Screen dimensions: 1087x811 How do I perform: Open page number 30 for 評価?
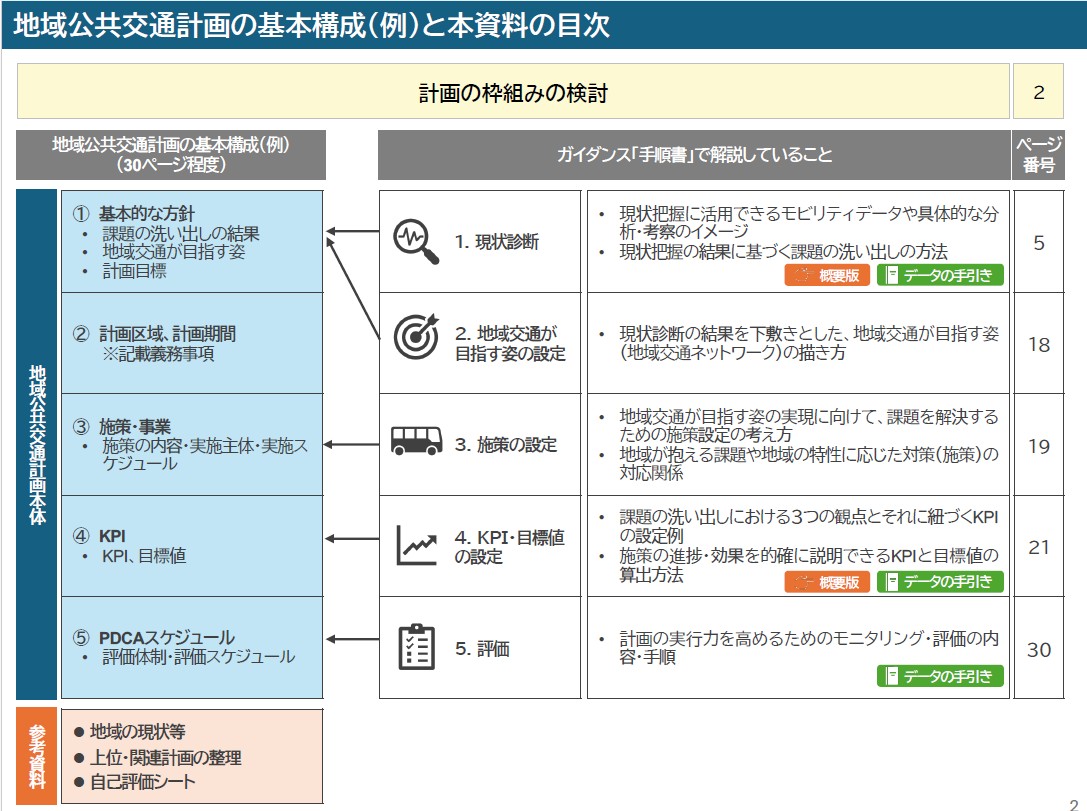pos(1038,649)
